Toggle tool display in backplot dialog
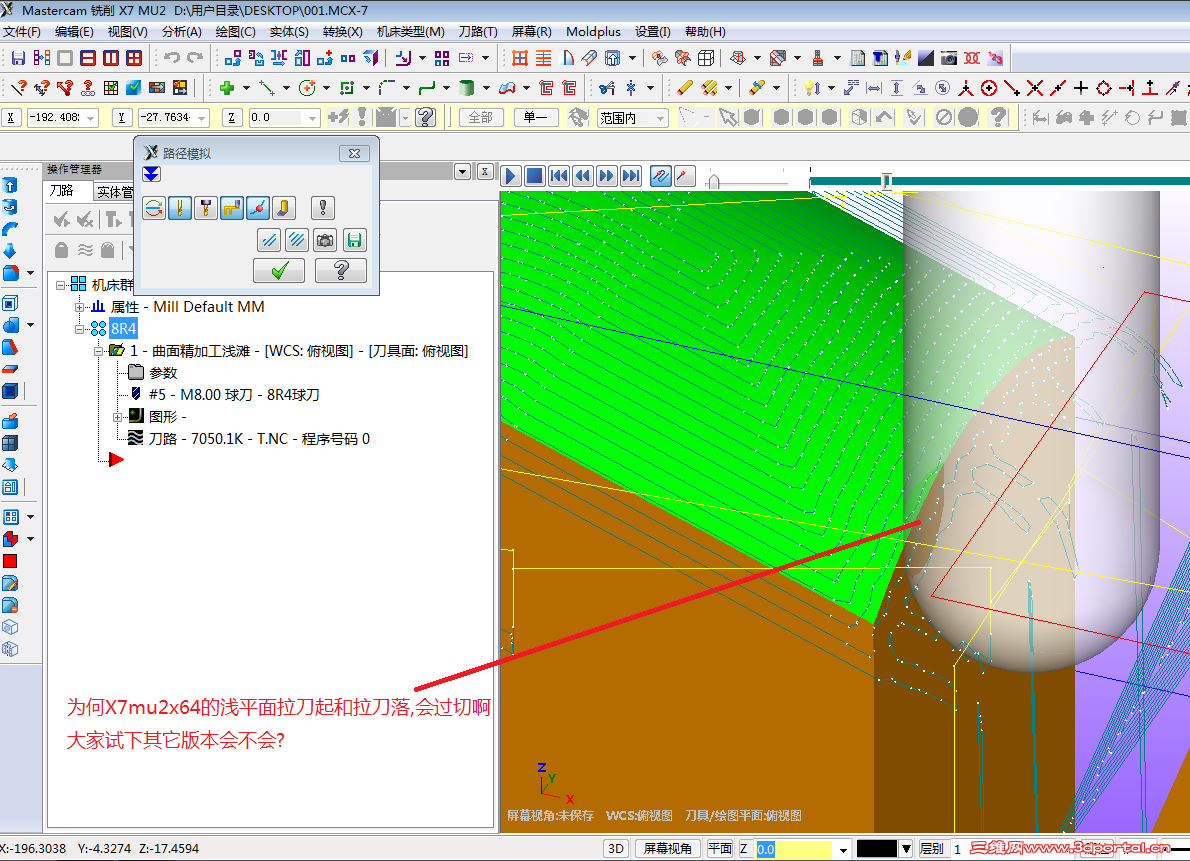The width and height of the screenshot is (1190, 861). 180,207
